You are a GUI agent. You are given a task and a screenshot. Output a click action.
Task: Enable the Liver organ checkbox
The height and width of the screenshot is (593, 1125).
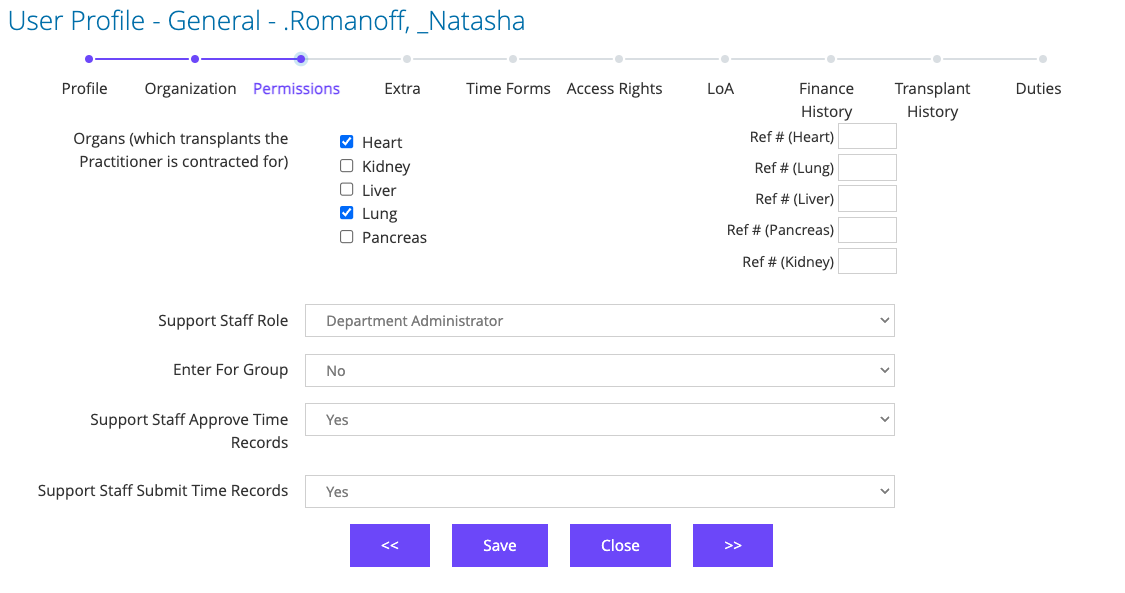pos(347,189)
